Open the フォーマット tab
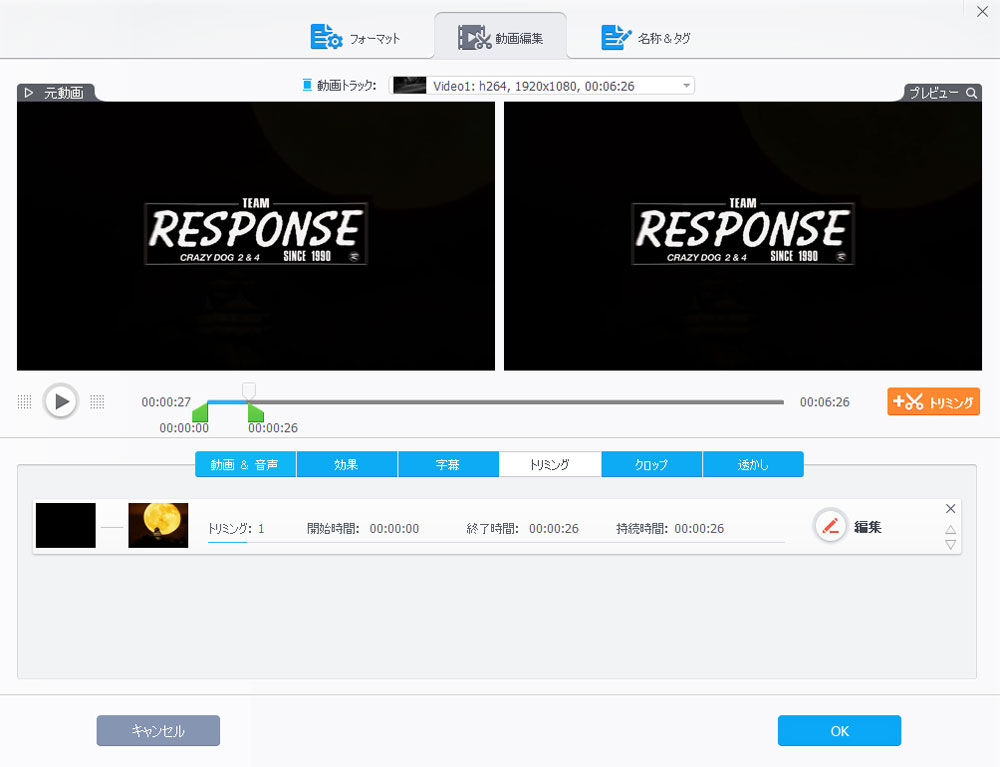 [x=355, y=38]
